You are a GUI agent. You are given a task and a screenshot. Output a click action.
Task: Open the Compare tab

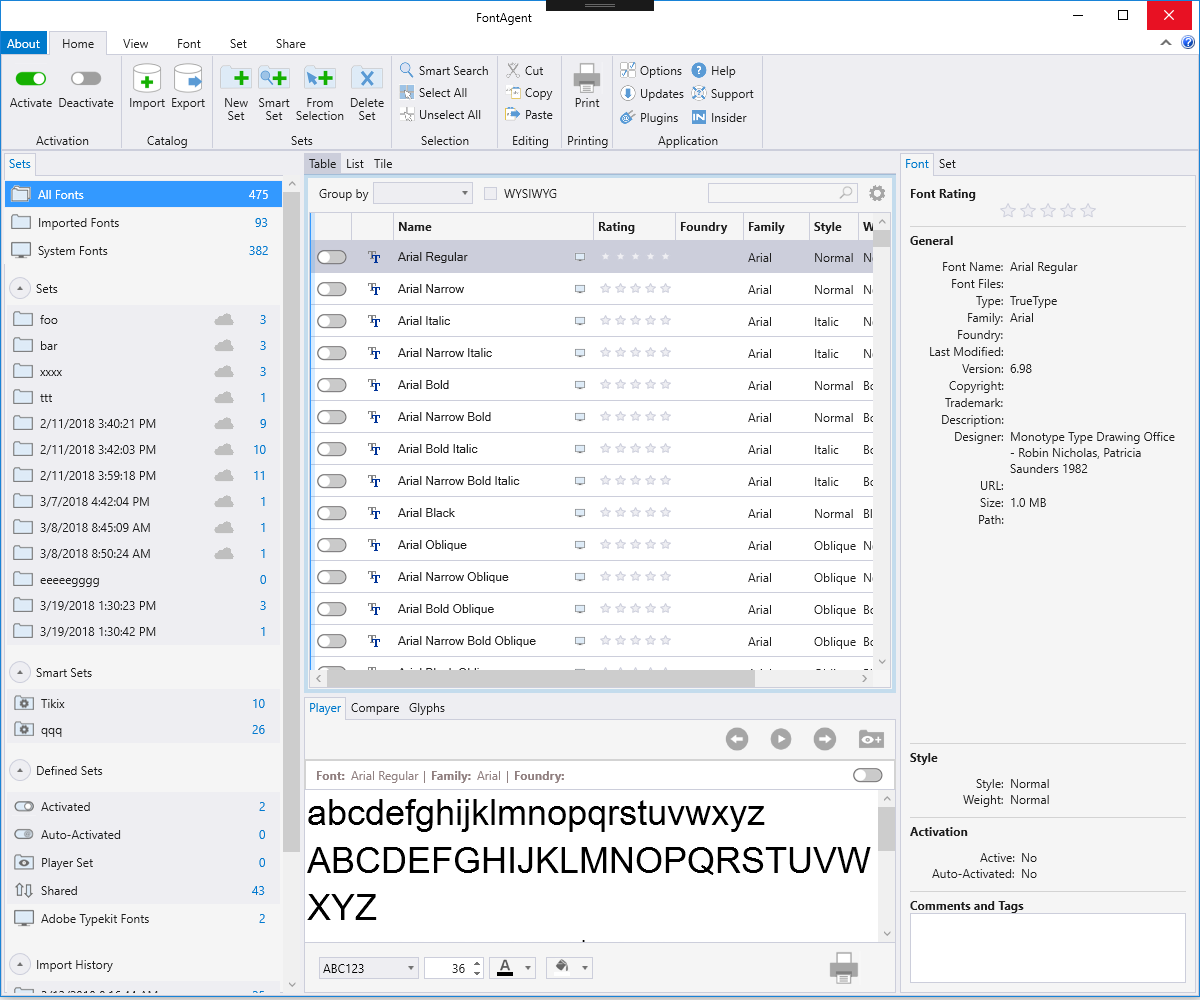pyautogui.click(x=375, y=708)
